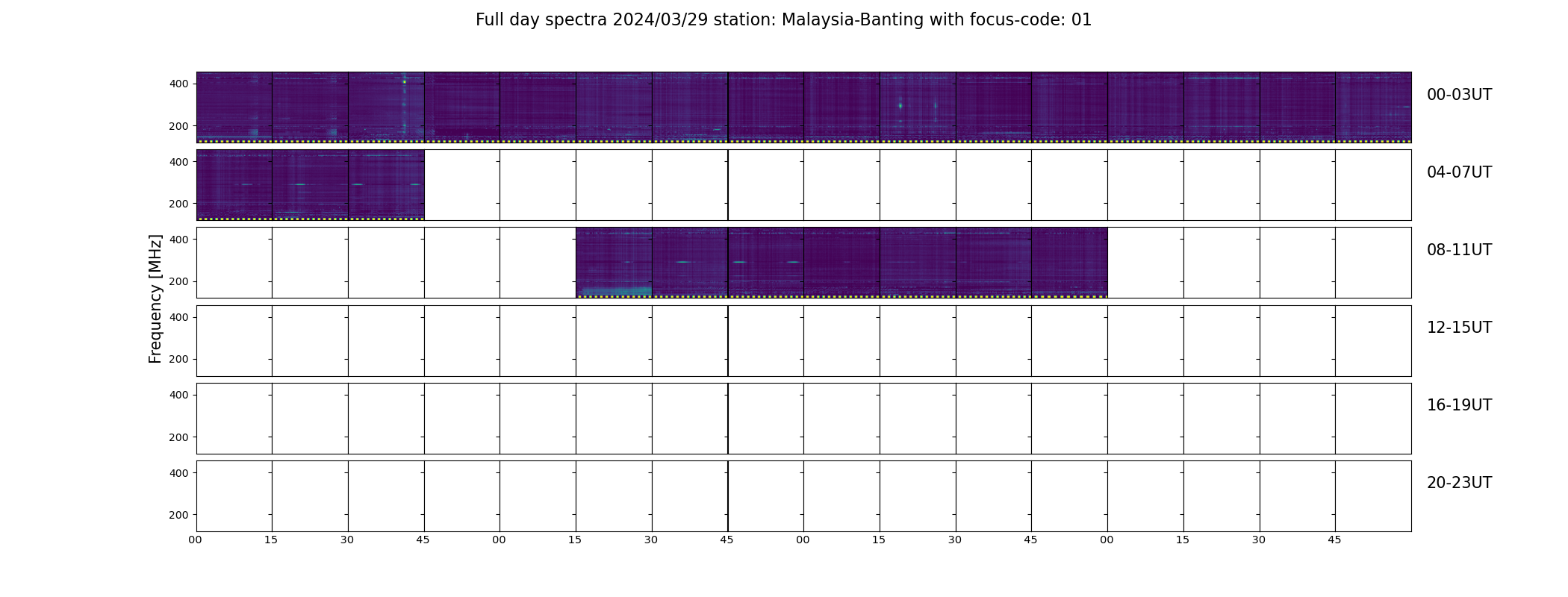Screen dimensions: 1568x597
Task: Click the last filled spectrogram in the 08-11UT row
Action: click(1069, 263)
